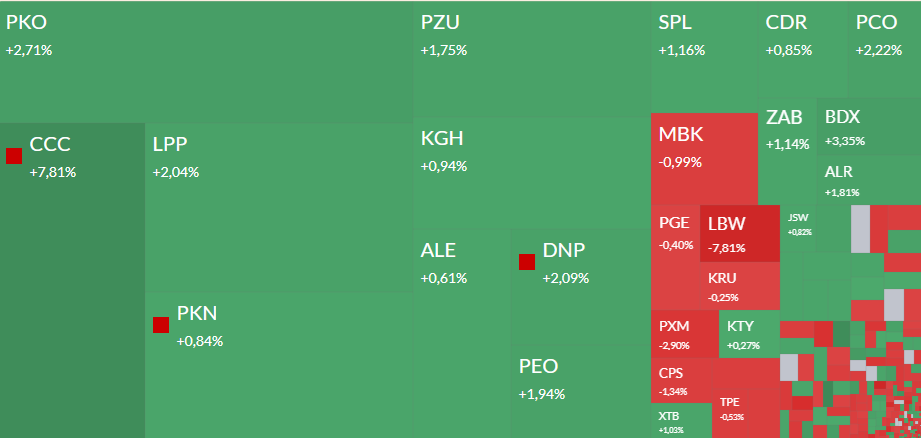Click the red square marker beside DNP
921x438 pixels.
point(527,262)
